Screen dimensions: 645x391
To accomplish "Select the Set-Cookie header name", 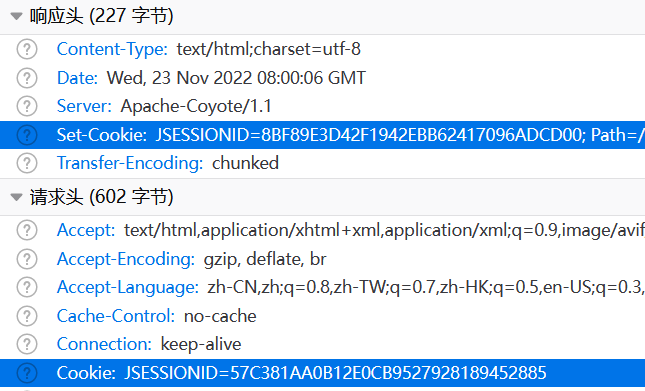I will [102, 135].
